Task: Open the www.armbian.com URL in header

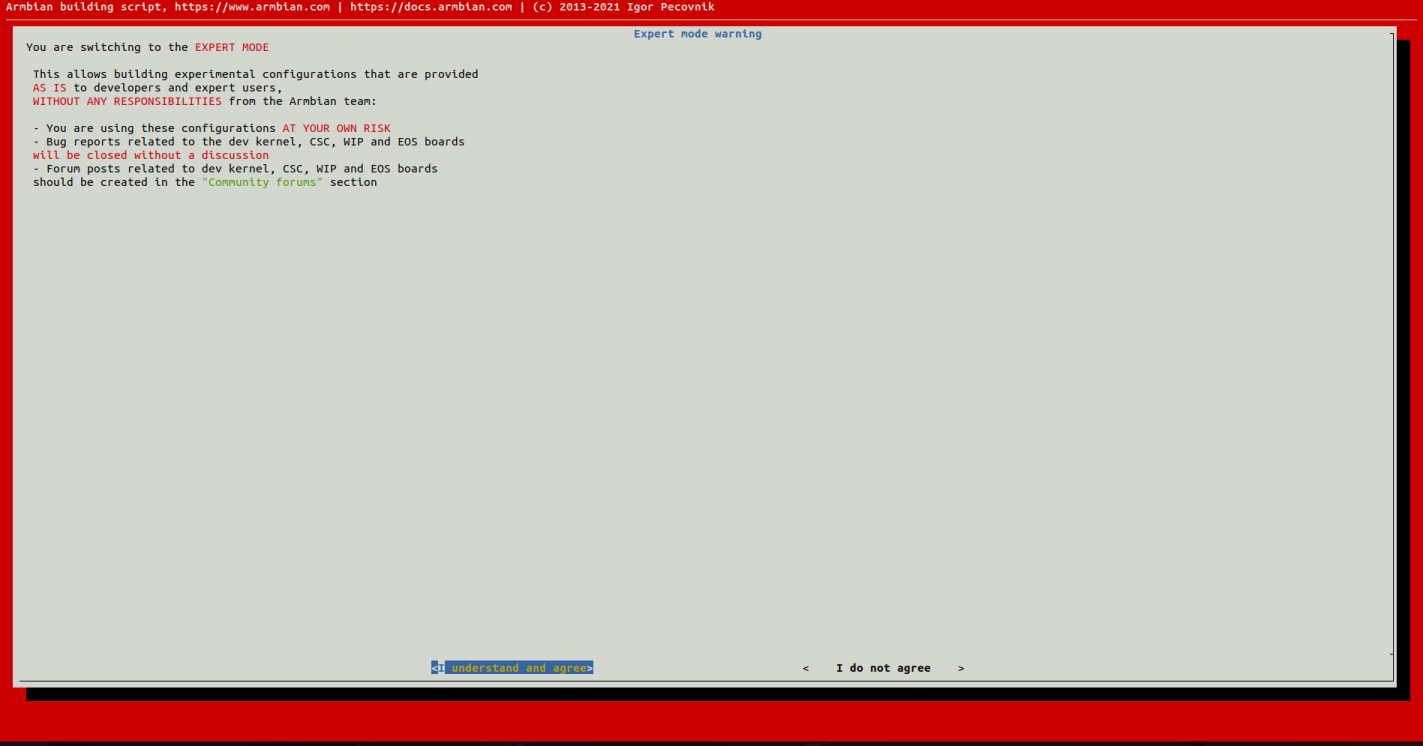Action: (252, 7)
